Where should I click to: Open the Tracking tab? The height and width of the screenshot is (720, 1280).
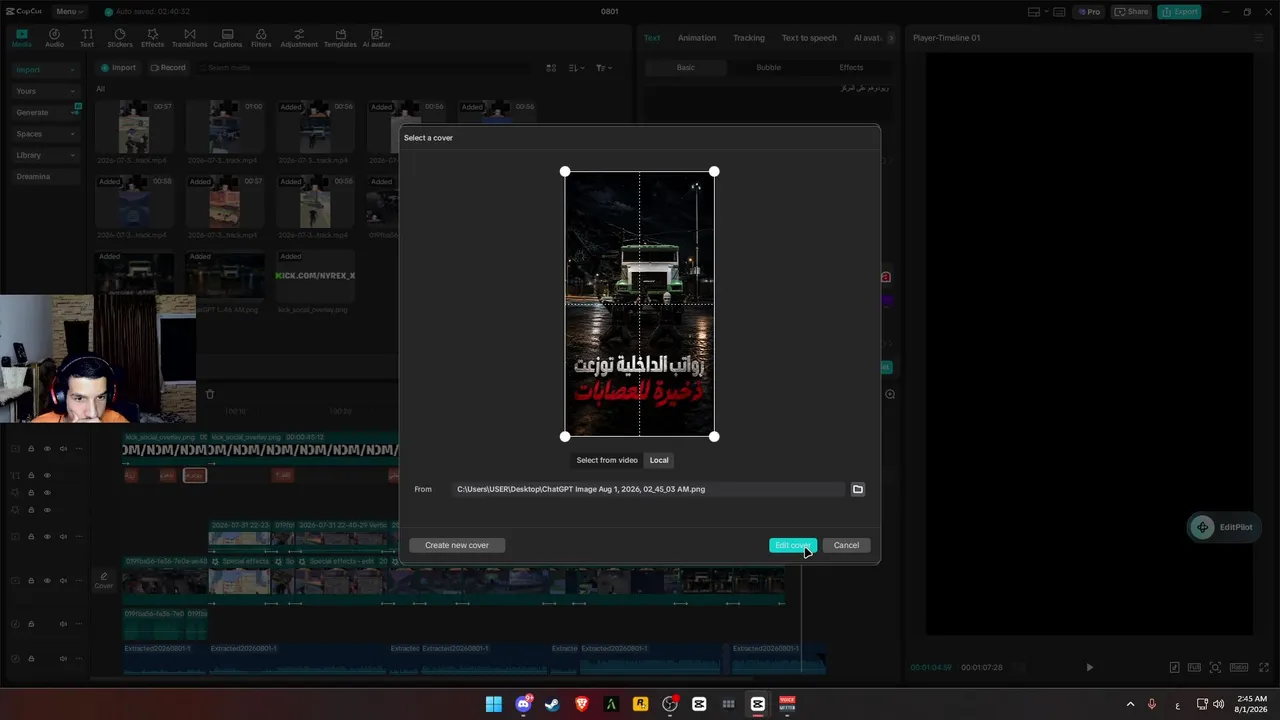pyautogui.click(x=749, y=38)
